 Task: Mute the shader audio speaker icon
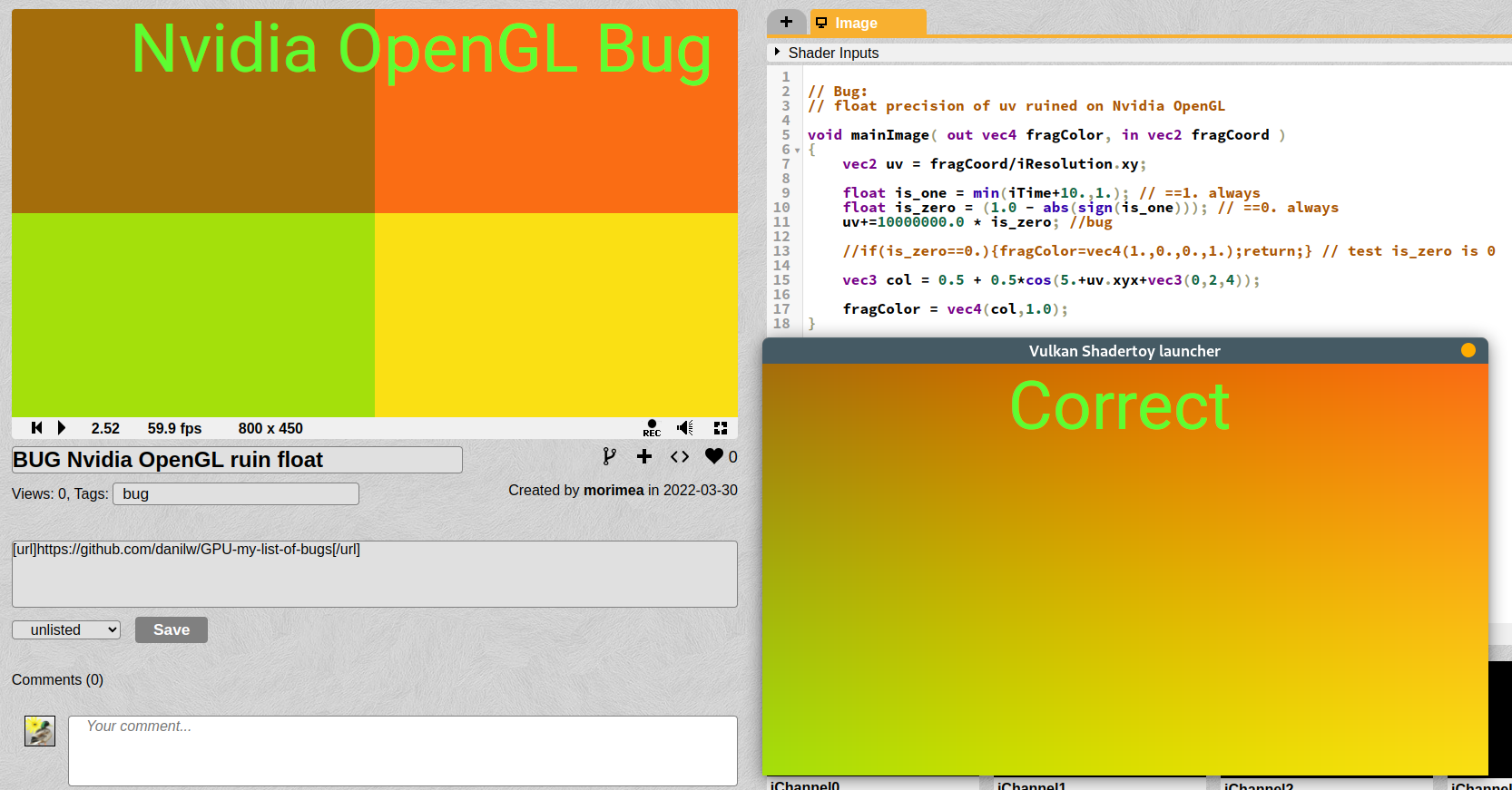(x=685, y=428)
